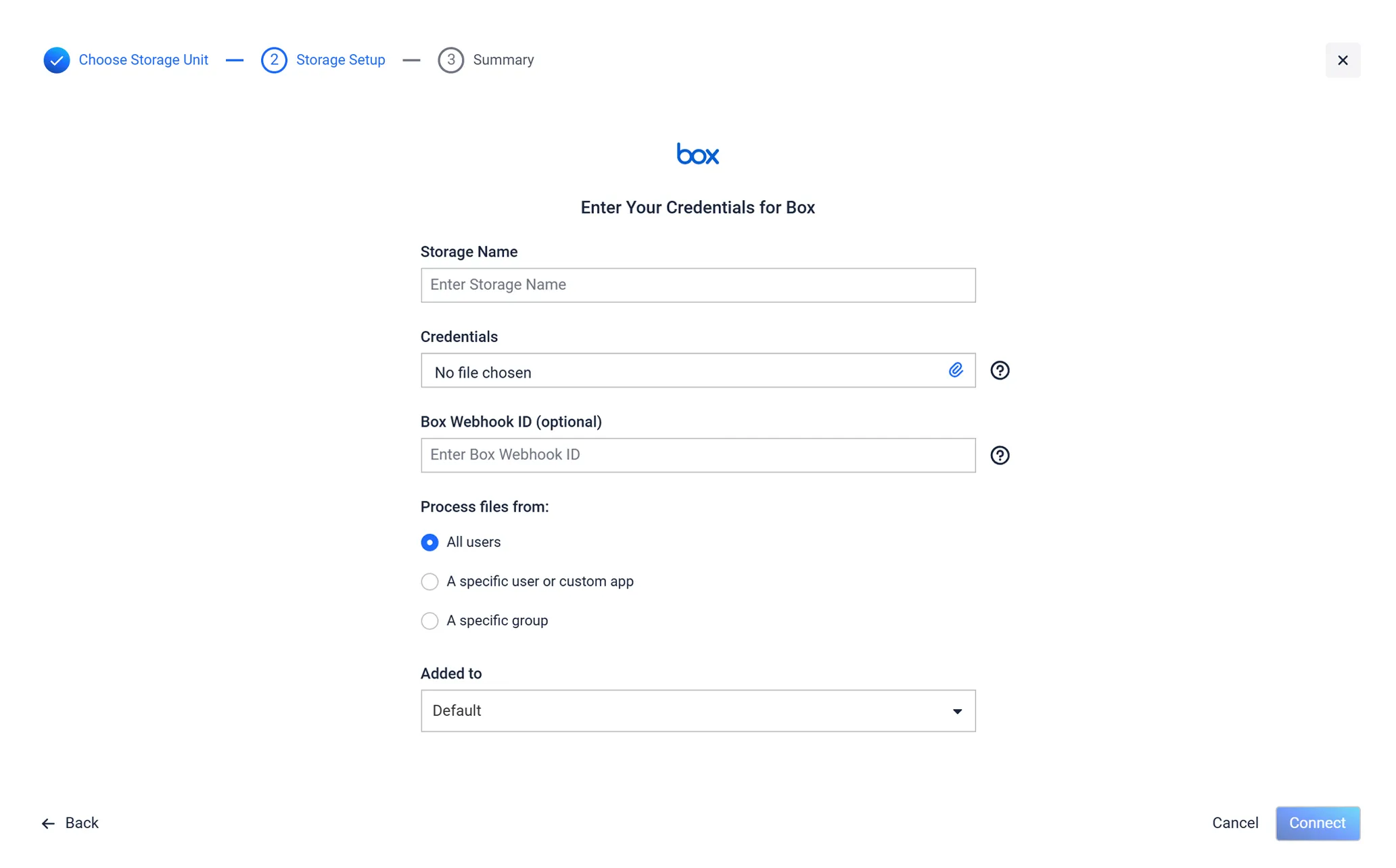The height and width of the screenshot is (868, 1396).
Task: Select the All users radio button
Action: (429, 543)
